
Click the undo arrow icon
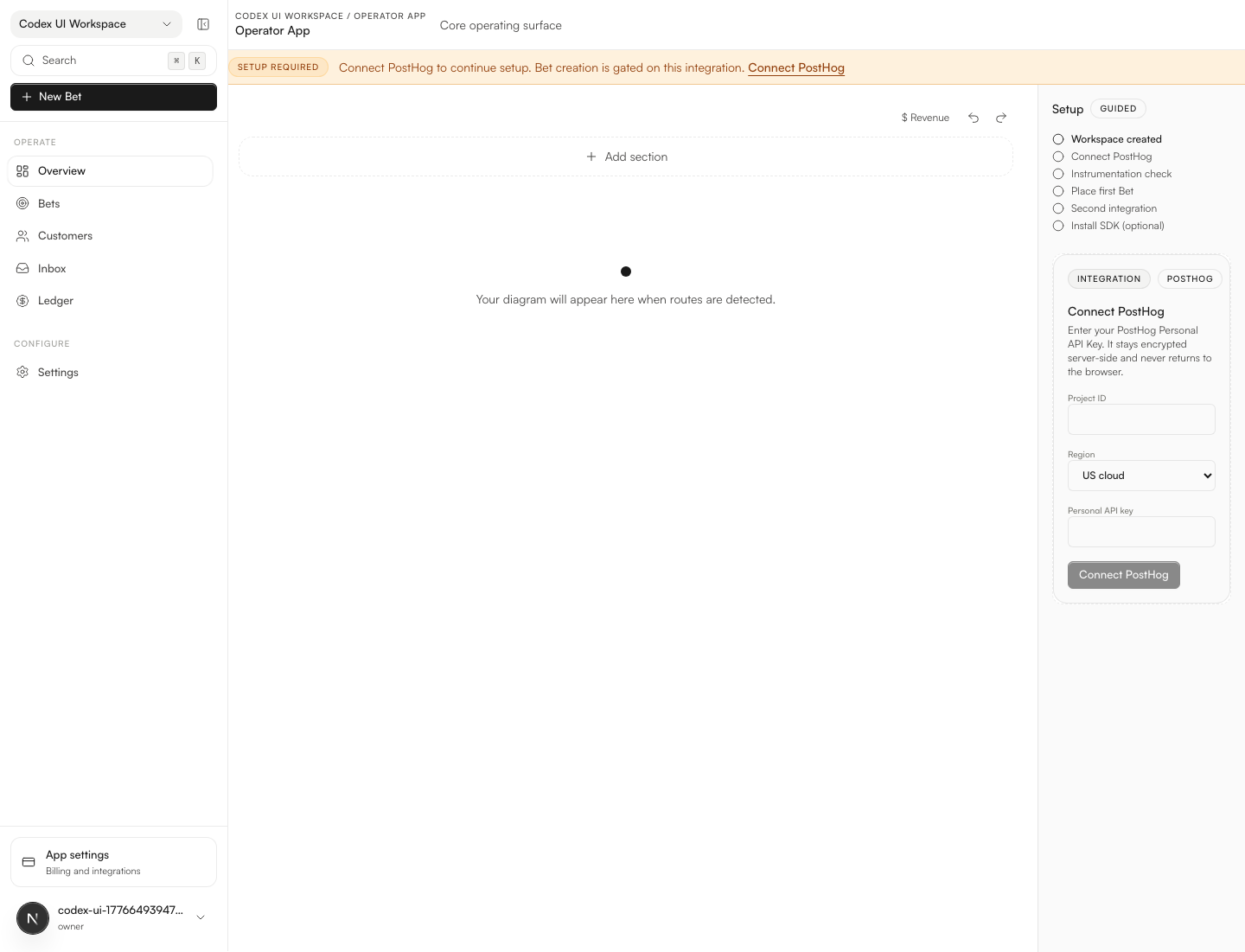[974, 118]
